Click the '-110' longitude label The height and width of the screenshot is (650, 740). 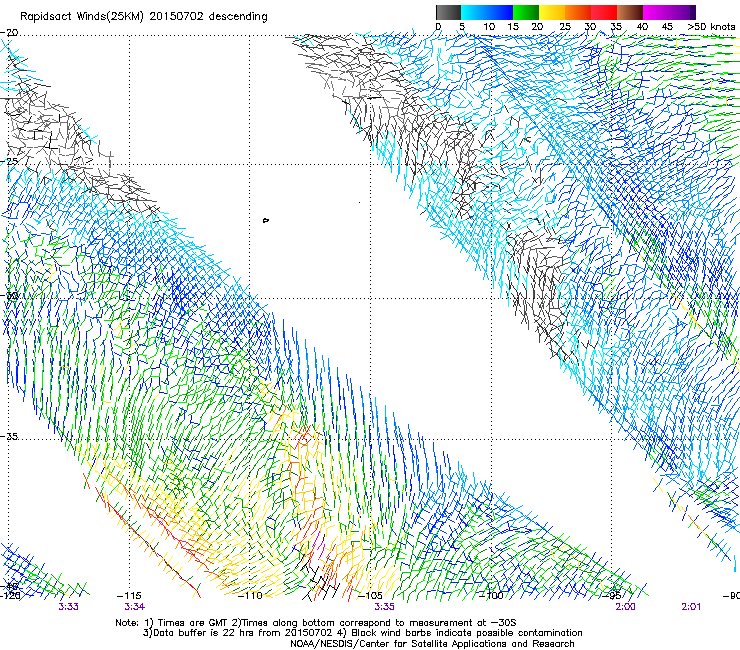point(249,595)
